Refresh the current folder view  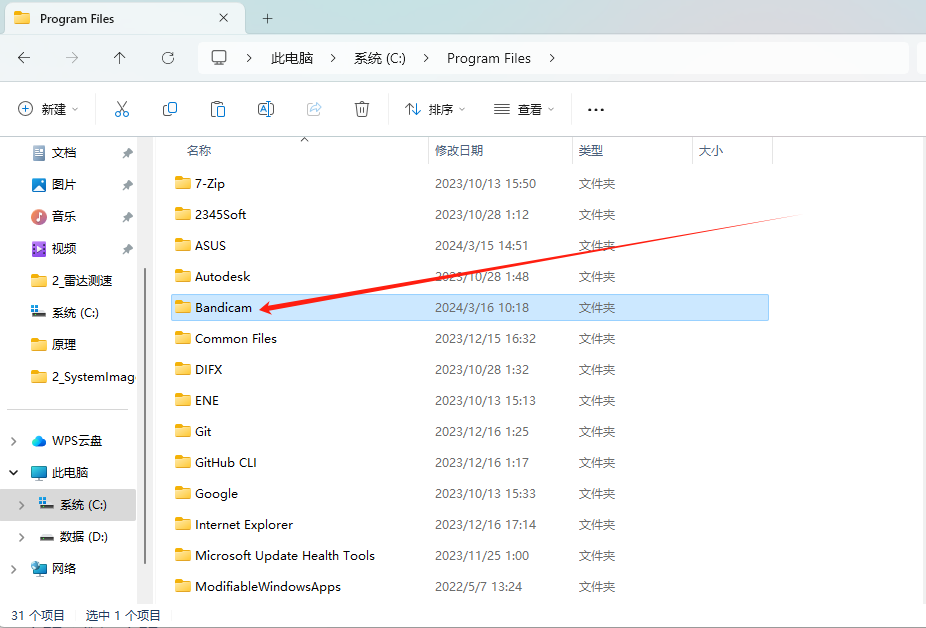pos(168,58)
